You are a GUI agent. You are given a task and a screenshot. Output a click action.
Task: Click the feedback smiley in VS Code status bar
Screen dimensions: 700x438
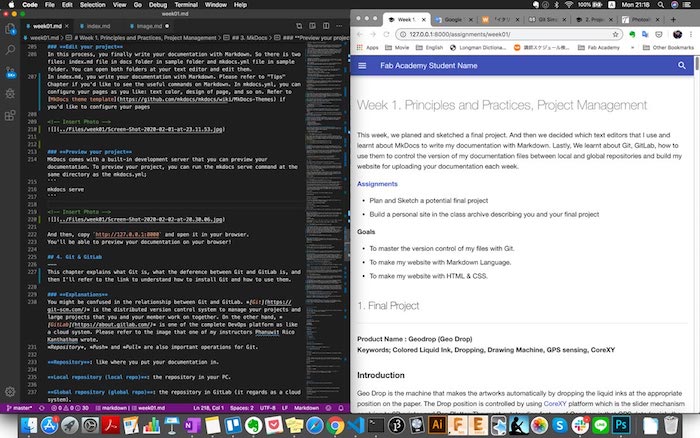tap(329, 408)
